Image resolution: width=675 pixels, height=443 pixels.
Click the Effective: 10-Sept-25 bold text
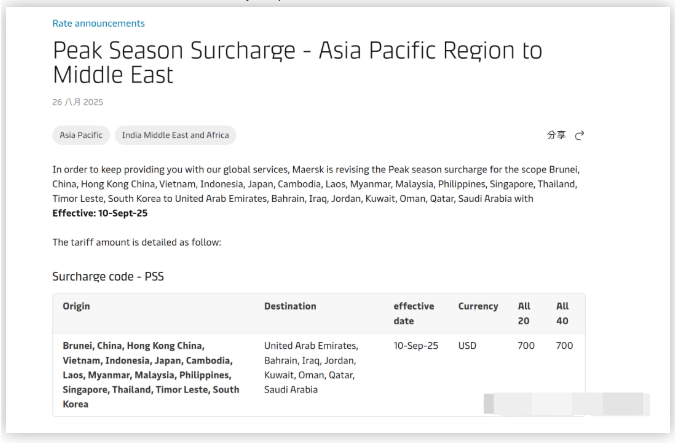100,213
